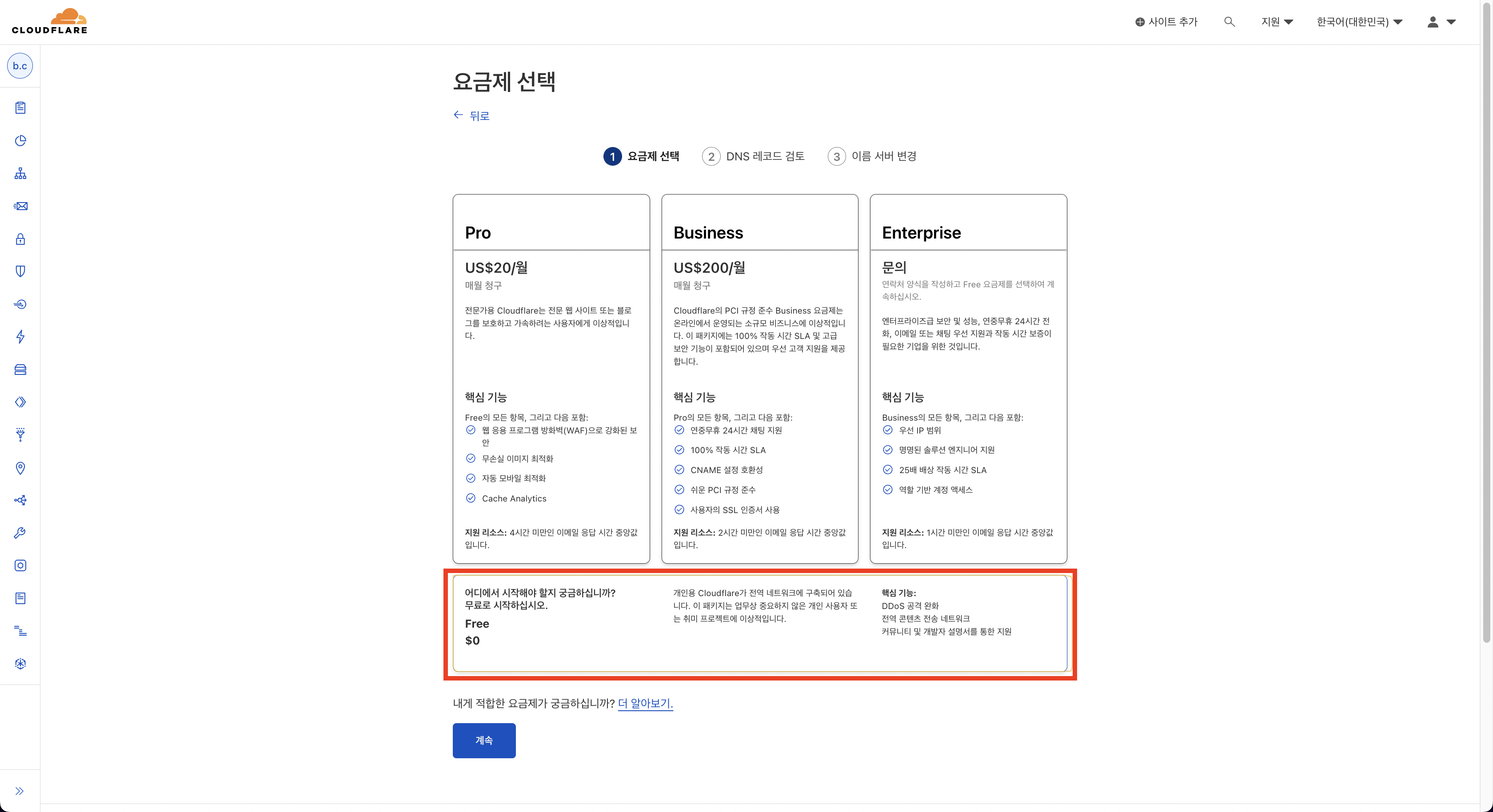
Task: Go to step 2 DNS 레코드 검토
Action: (x=753, y=156)
